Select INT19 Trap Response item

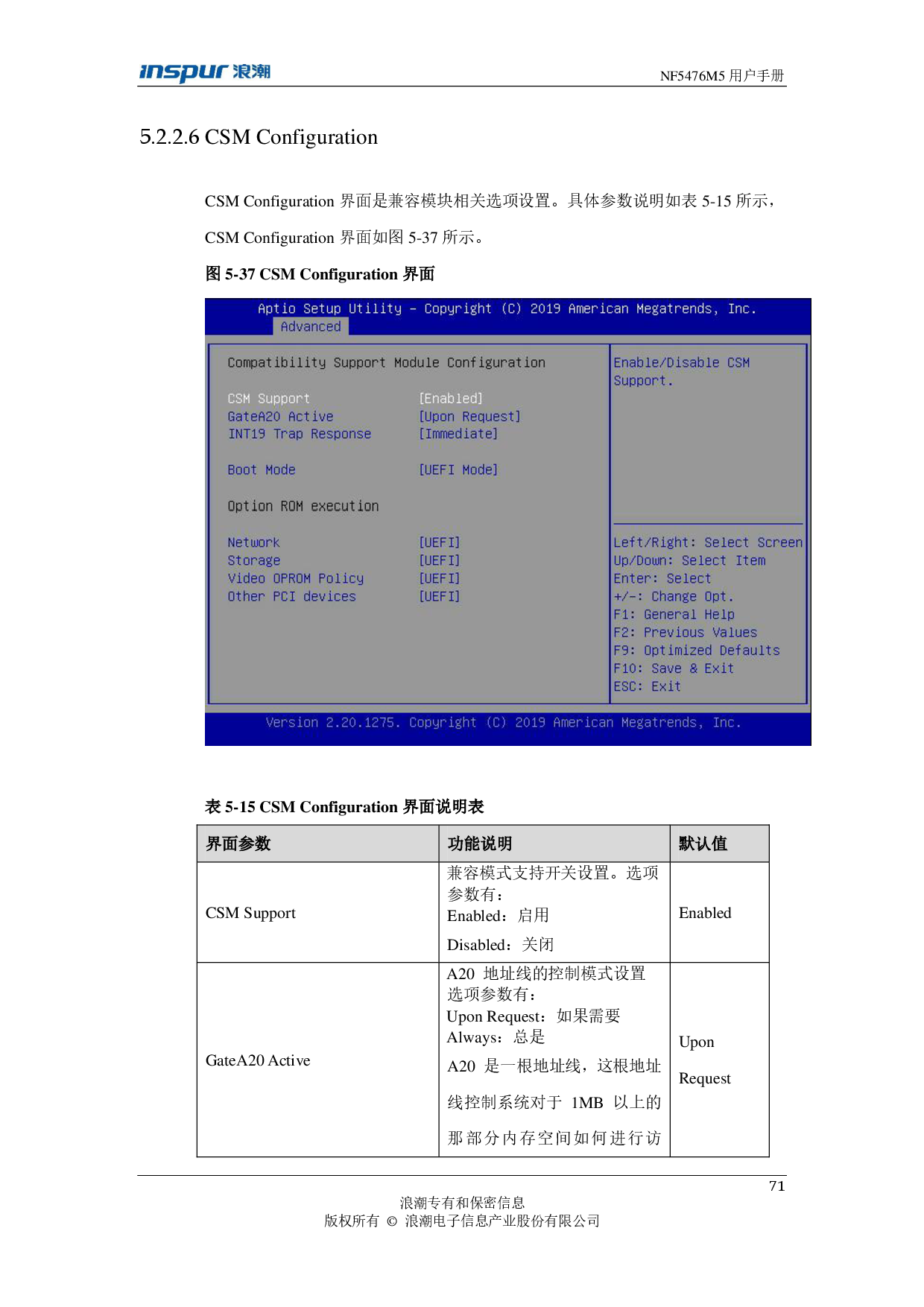click(x=299, y=434)
